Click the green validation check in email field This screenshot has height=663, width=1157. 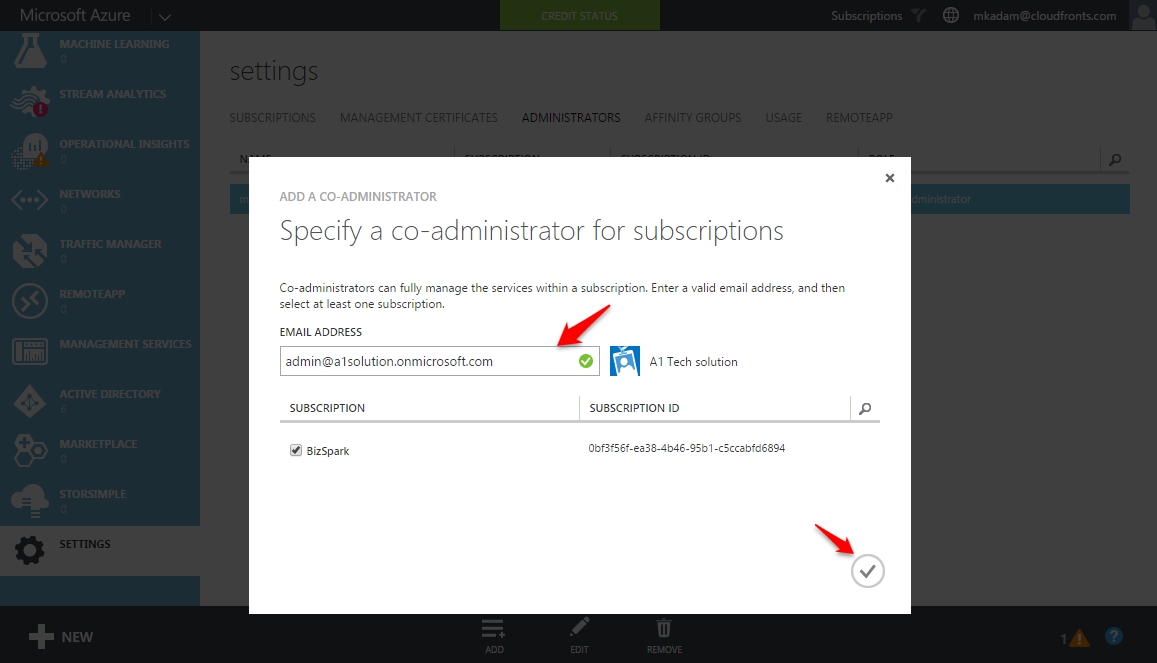[x=586, y=361]
